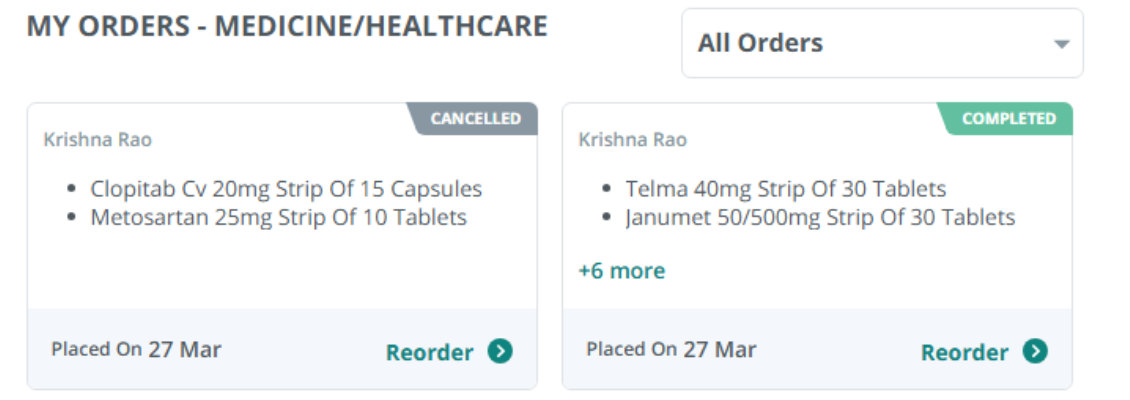Select Telma 40mg Strip Of 30 Tablets
Viewport: 1130px width, 400px height.
[785, 189]
